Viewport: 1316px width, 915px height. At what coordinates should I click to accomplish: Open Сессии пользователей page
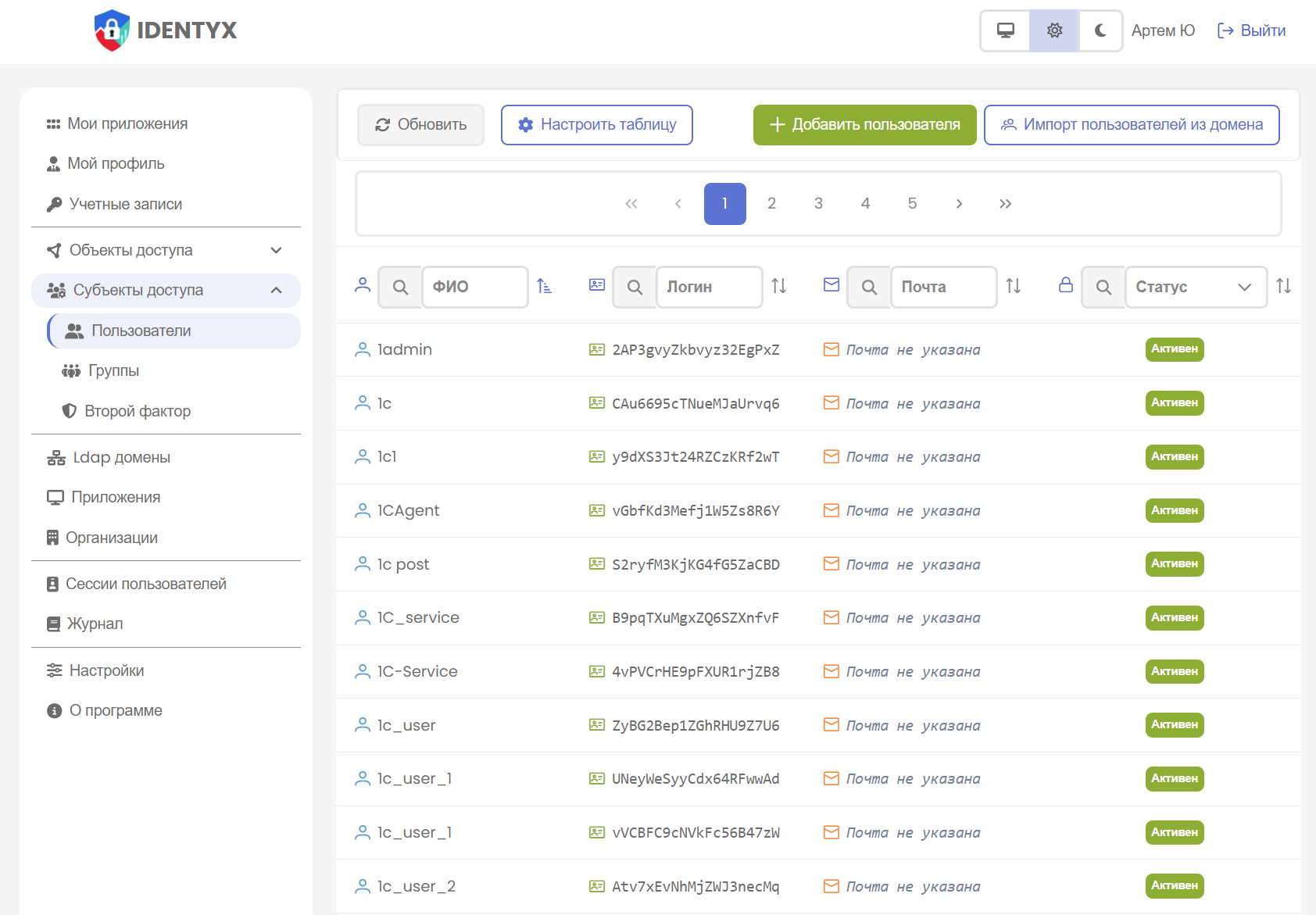coord(145,584)
